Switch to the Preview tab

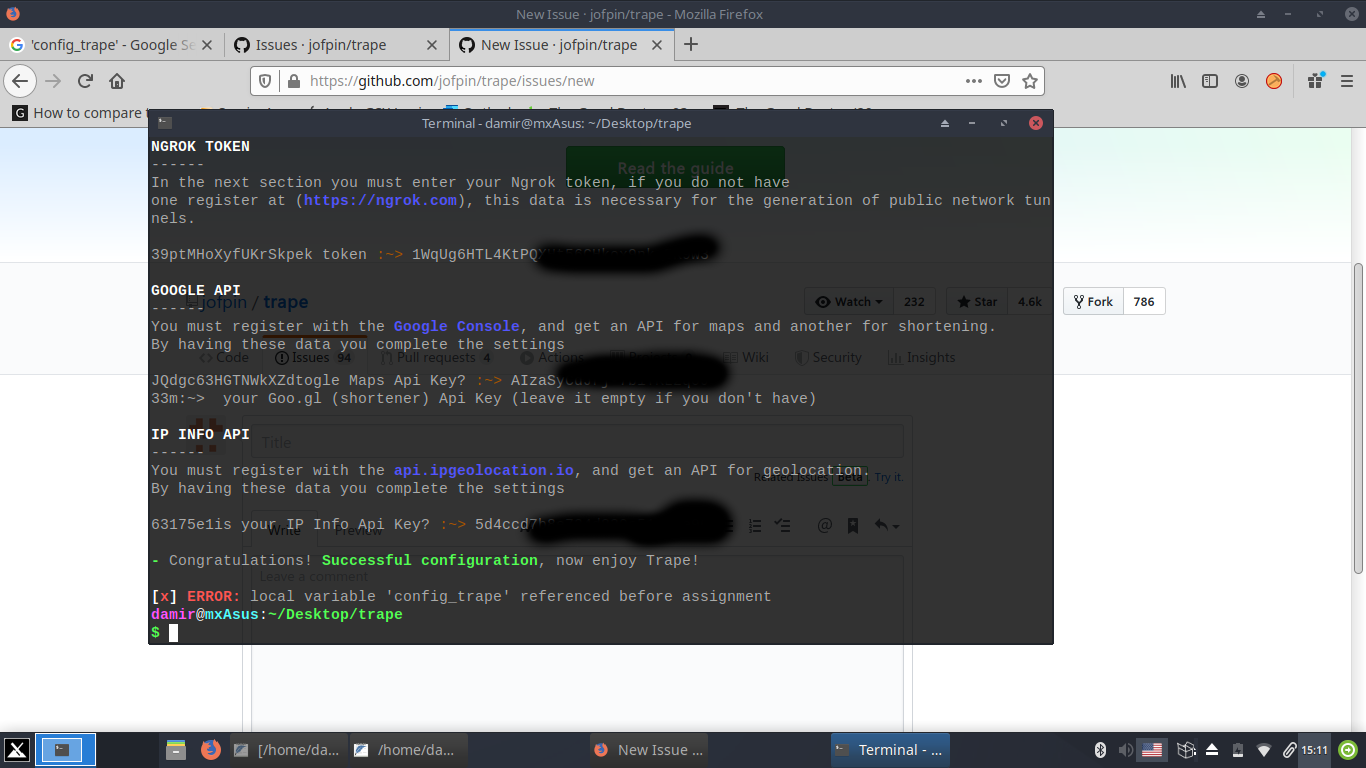click(357, 530)
